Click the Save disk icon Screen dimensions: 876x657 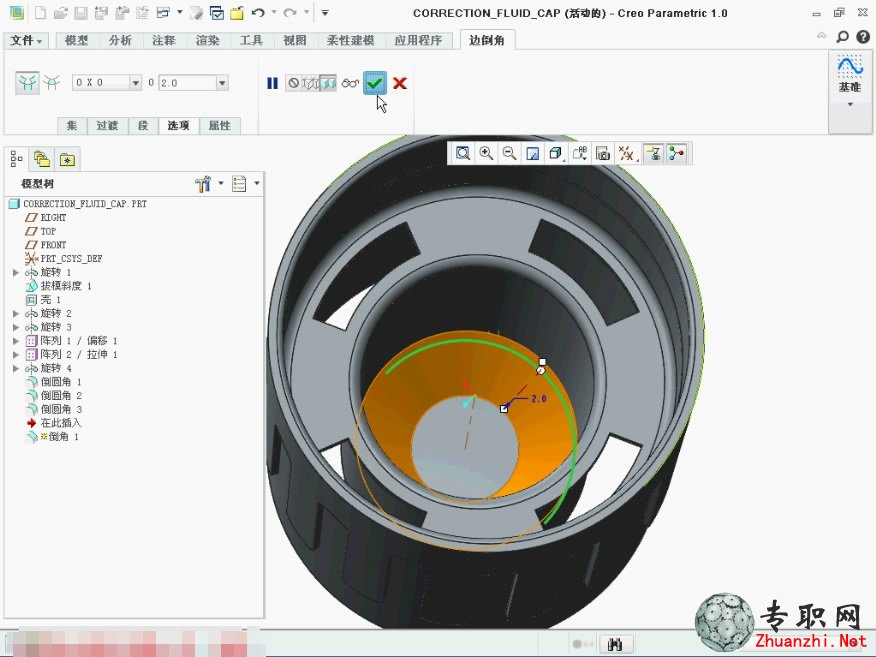click(x=81, y=13)
